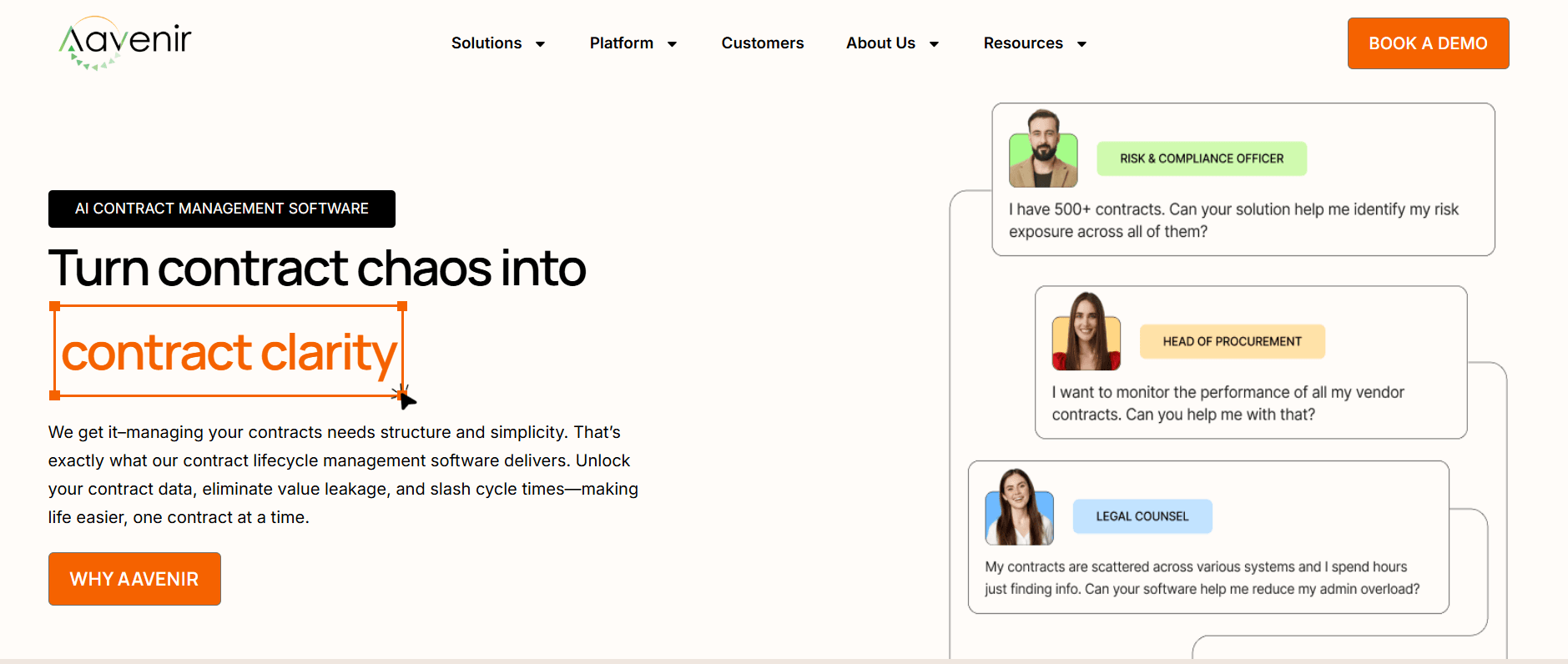
Task: Click the About Us menu label
Action: (x=880, y=43)
